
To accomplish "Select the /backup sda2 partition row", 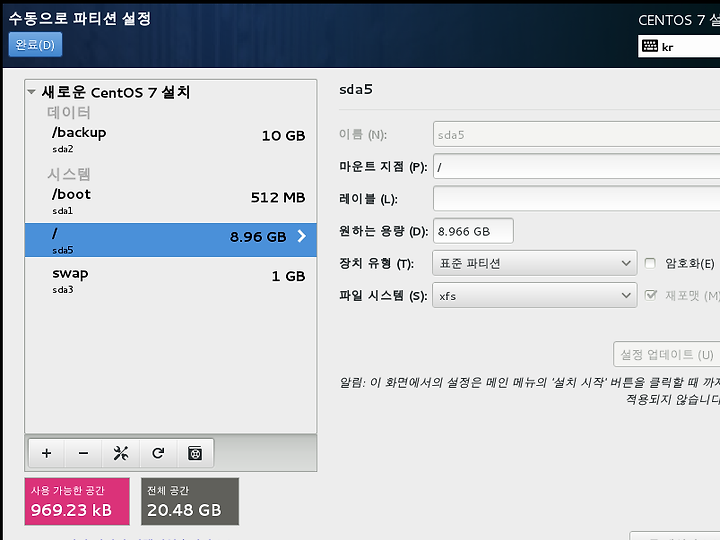I will (171, 140).
